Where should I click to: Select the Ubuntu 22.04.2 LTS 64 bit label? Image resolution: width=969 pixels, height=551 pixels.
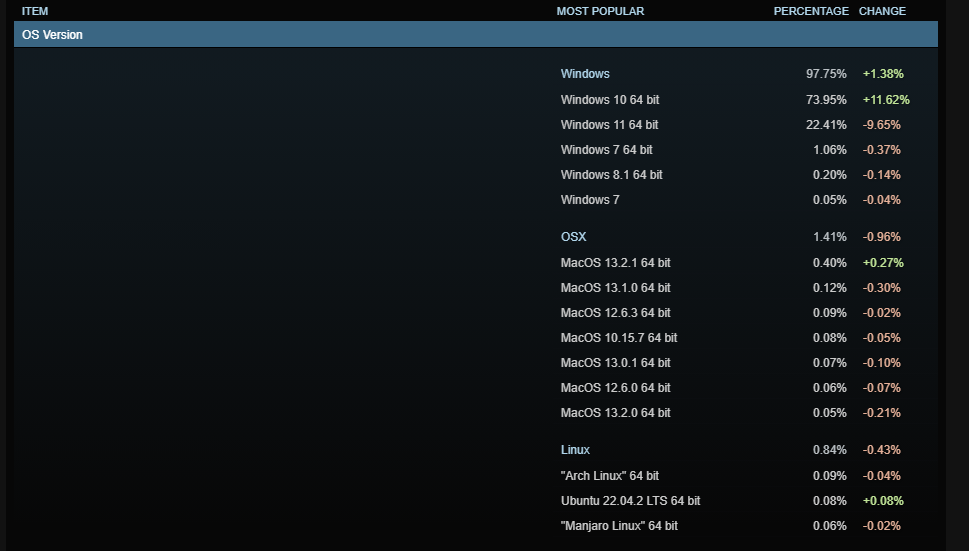tap(630, 501)
